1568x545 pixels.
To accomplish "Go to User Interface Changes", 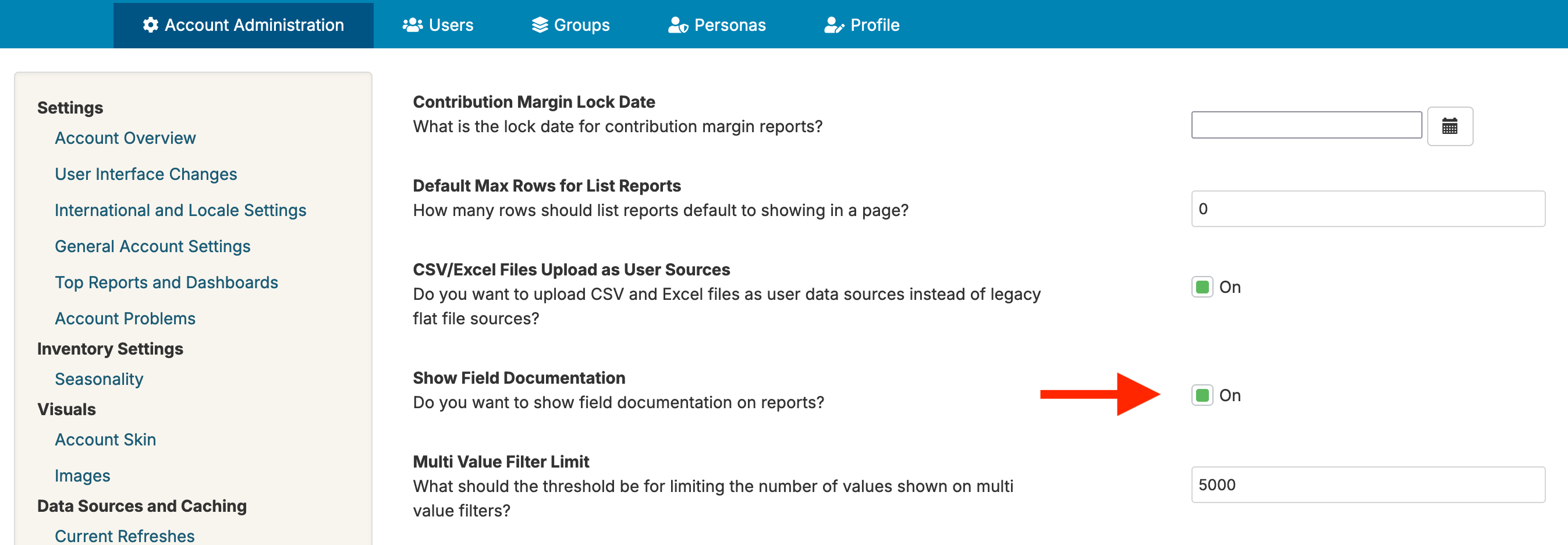I will click(x=146, y=174).
